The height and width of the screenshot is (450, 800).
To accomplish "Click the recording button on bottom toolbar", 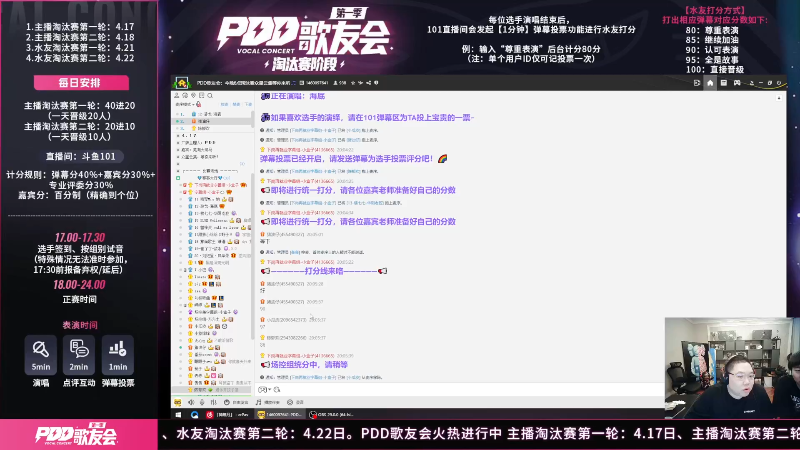I will 295,402.
